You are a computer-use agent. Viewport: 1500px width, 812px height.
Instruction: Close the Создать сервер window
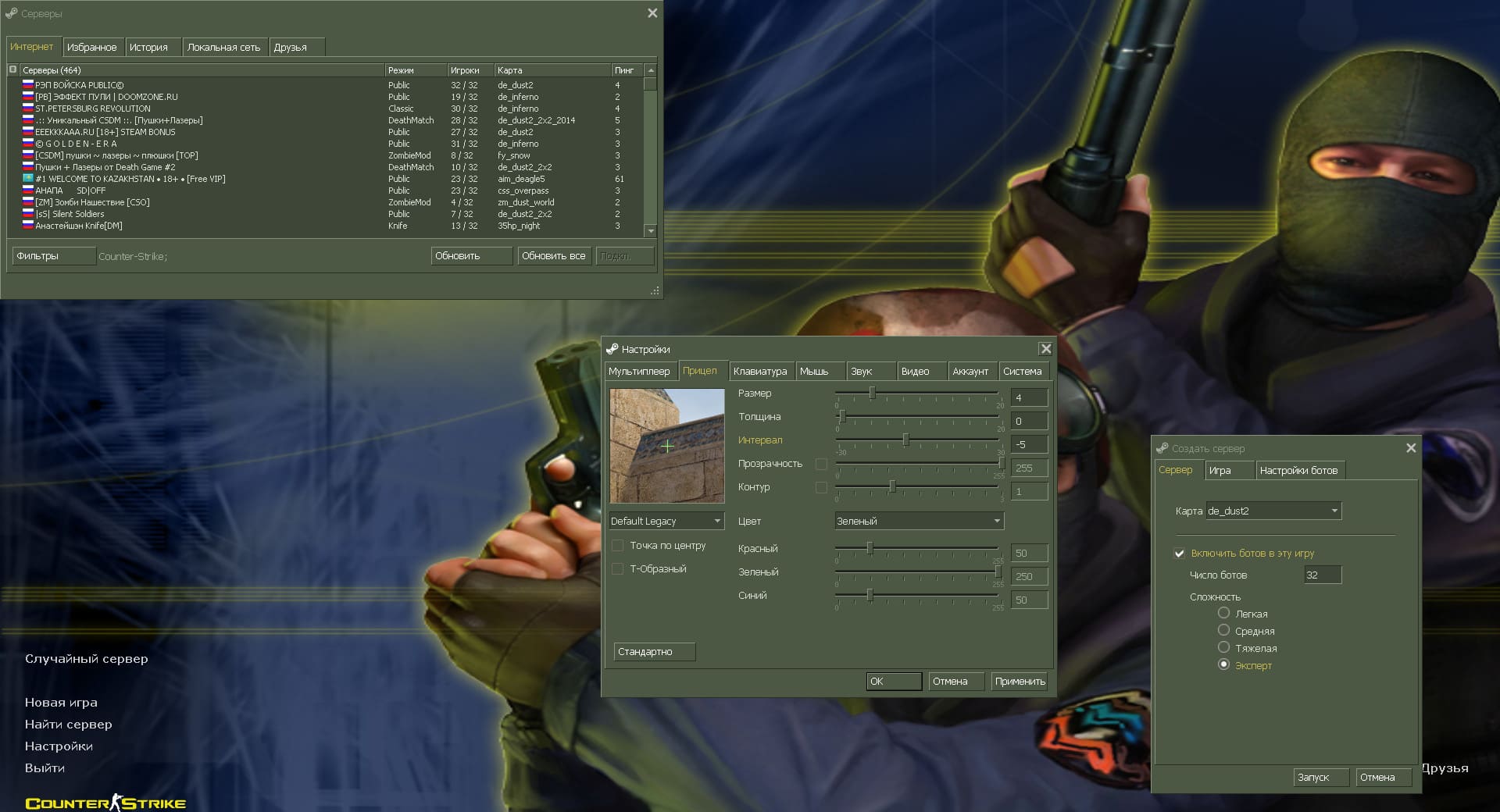pos(1411,448)
